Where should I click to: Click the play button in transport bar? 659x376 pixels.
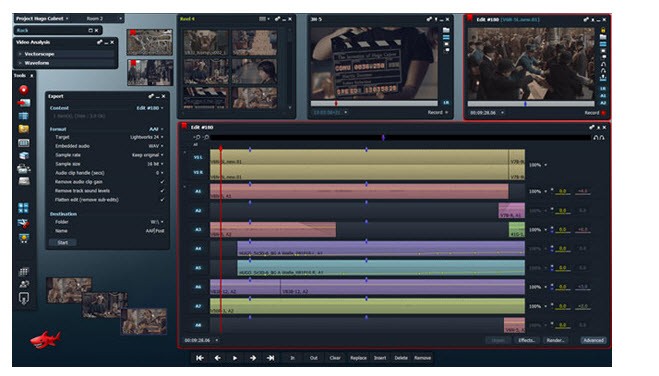pos(235,358)
